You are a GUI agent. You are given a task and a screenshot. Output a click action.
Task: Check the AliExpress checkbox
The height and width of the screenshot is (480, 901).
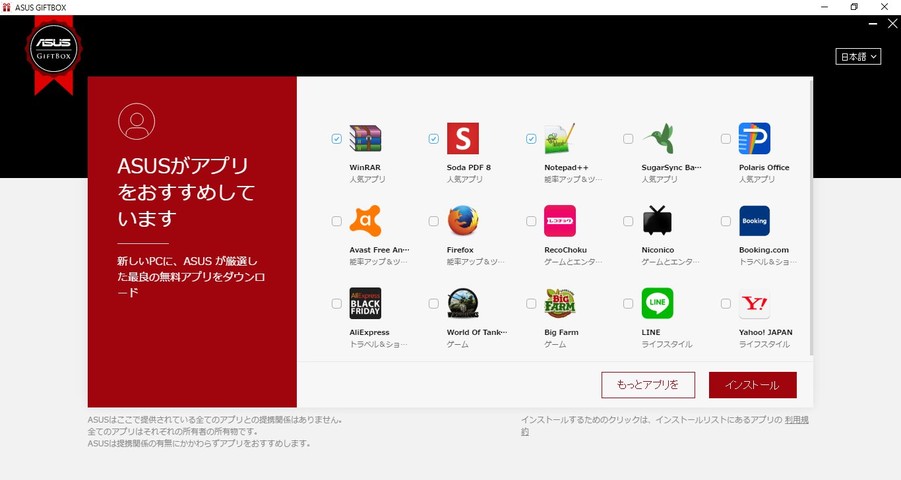[x=337, y=304]
